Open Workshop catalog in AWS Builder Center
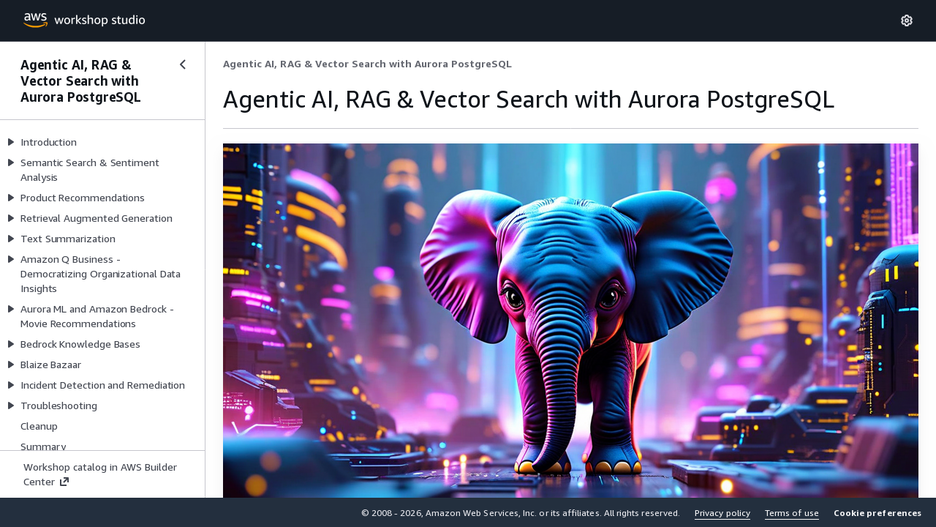This screenshot has height=527, width=936. (100, 474)
